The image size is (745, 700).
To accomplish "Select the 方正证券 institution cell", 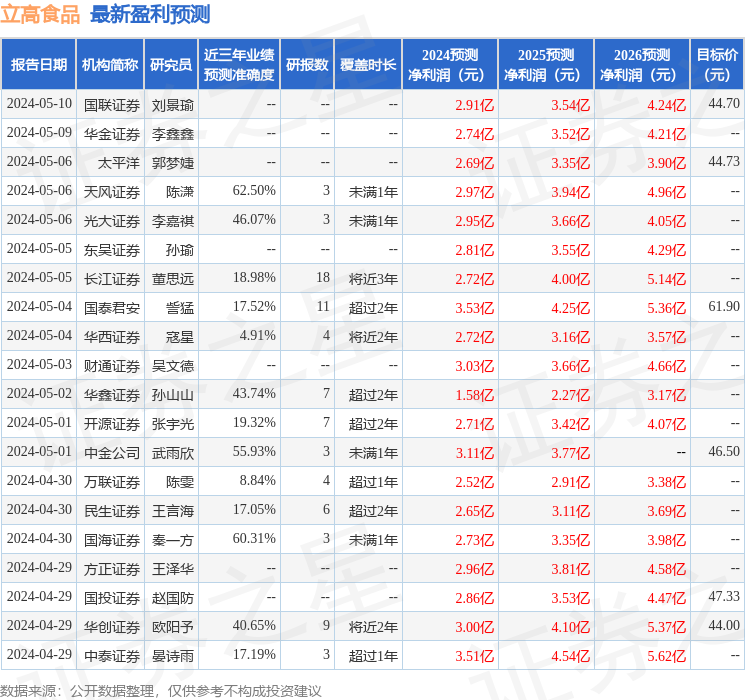I will (x=112, y=569).
